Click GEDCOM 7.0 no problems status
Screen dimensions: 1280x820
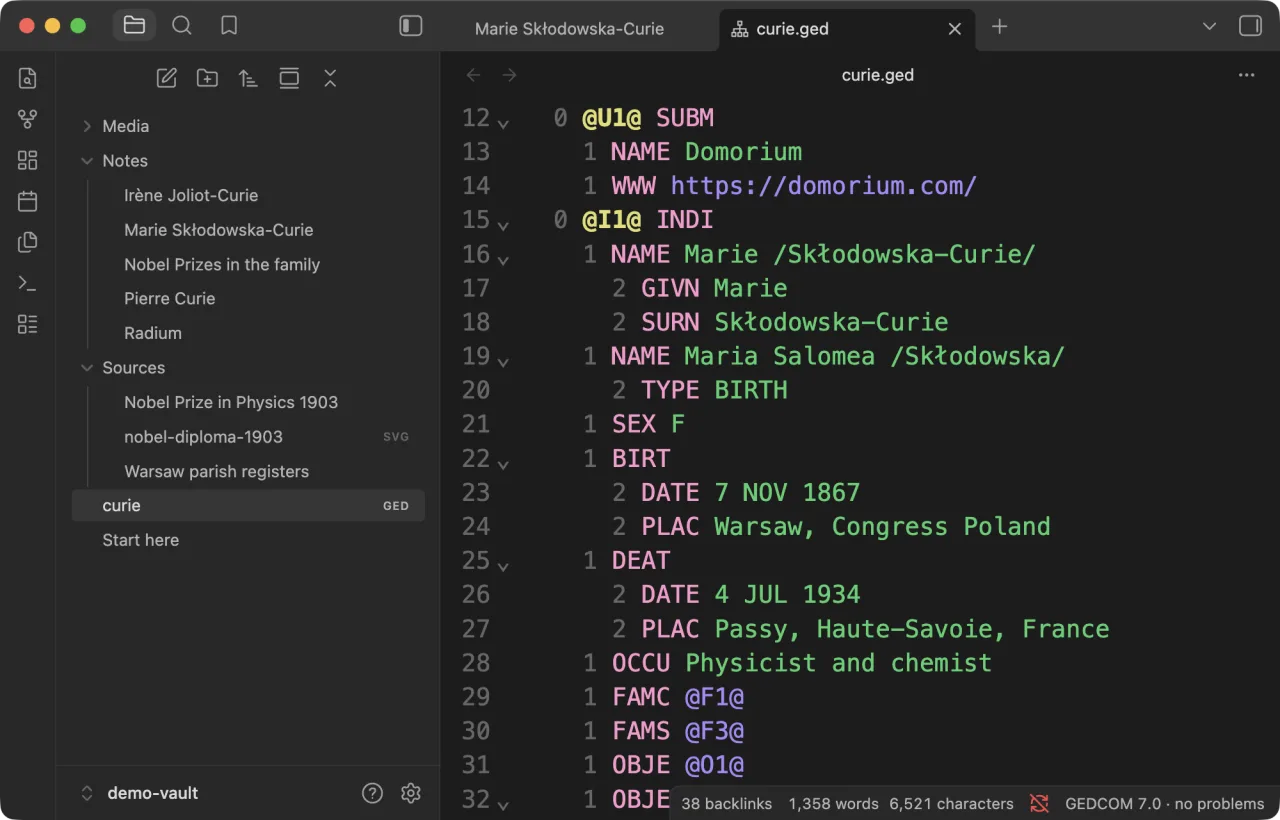pyautogui.click(x=1165, y=803)
